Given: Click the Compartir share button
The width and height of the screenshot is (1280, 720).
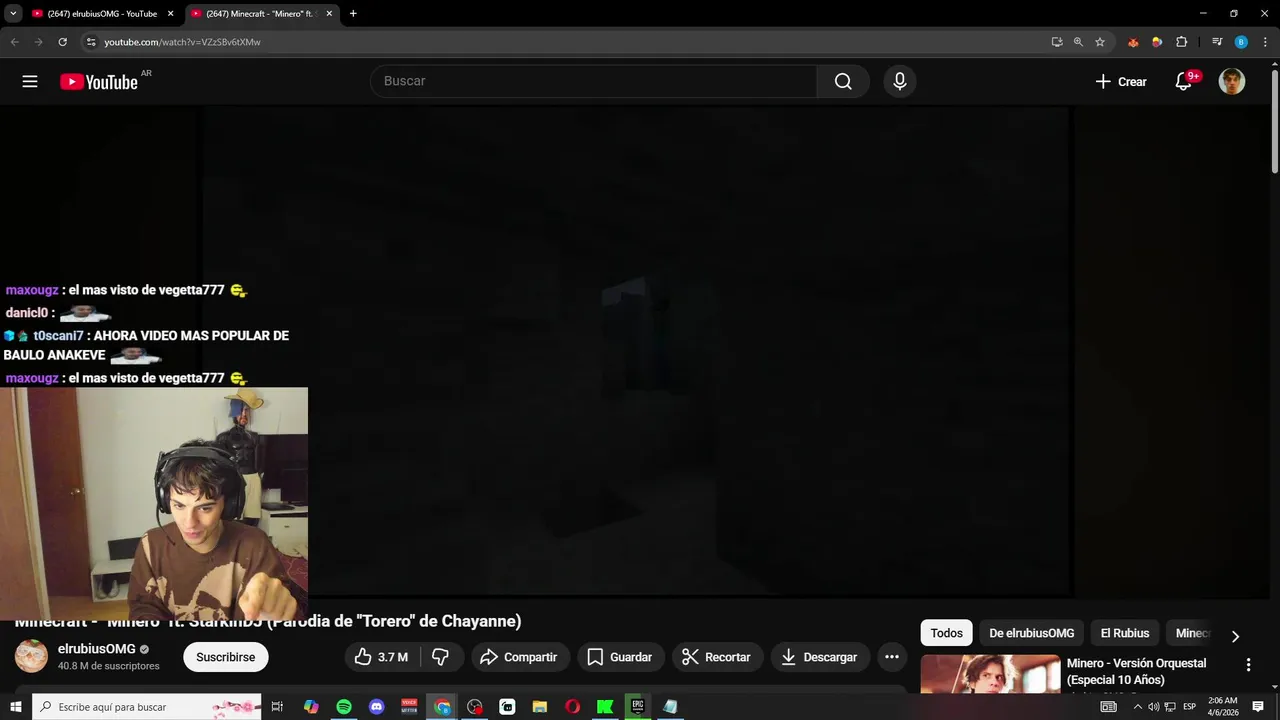Looking at the screenshot, I should coord(518,657).
